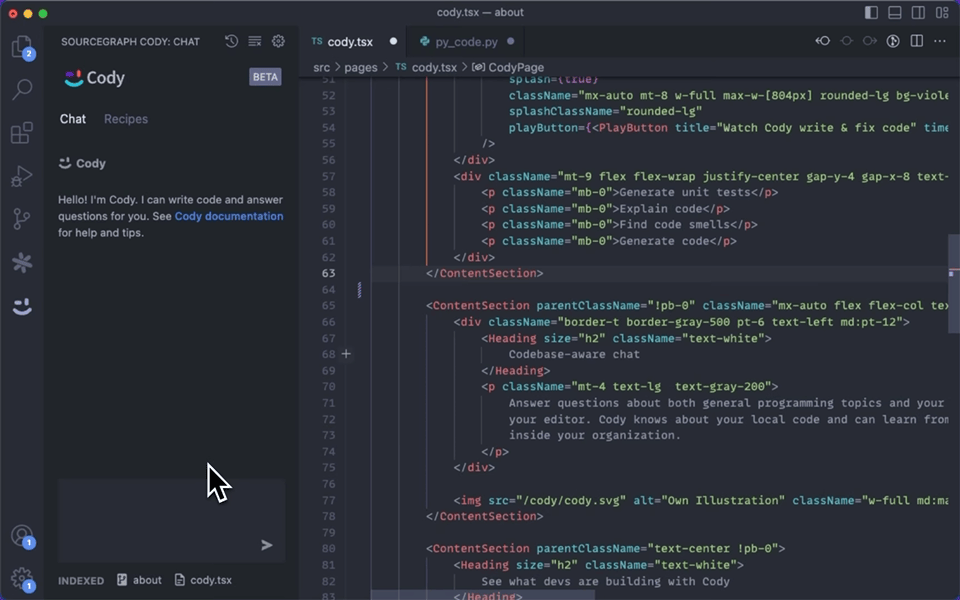Open the Extensions panel icon
Viewport: 960px width, 600px height.
(x=22, y=132)
